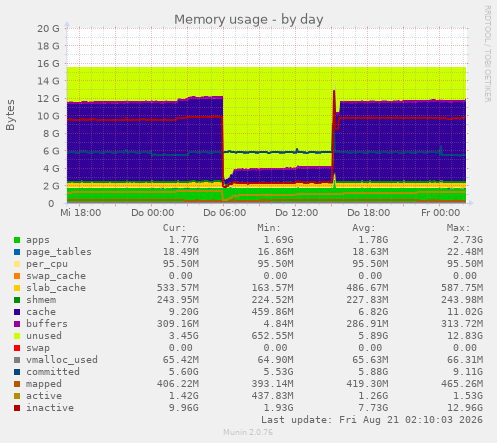This screenshot has width=497, height=443.
Task: Click the page_tables blue legend swatch
Action: [17, 252]
